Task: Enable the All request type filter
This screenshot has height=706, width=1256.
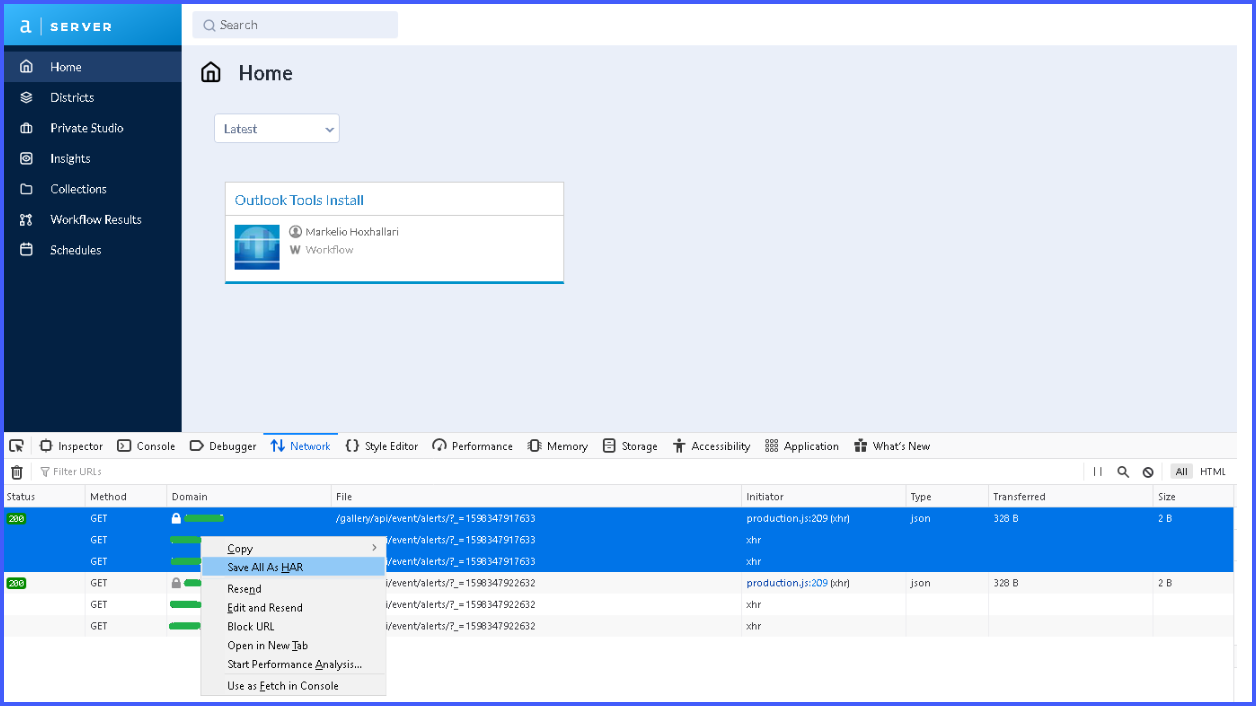Action: click(1182, 472)
